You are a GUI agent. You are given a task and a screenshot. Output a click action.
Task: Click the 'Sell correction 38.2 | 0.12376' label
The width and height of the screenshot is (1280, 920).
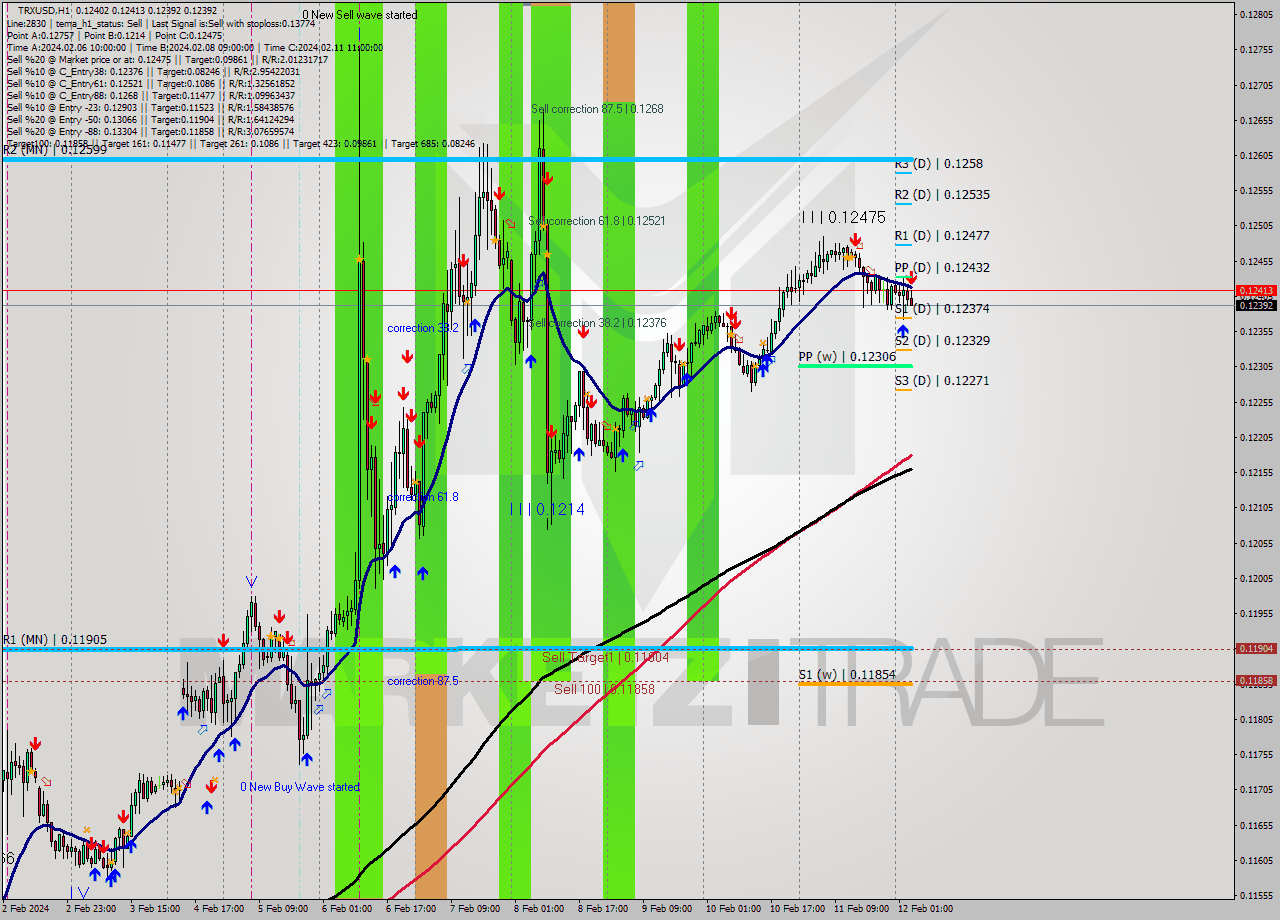coord(597,323)
